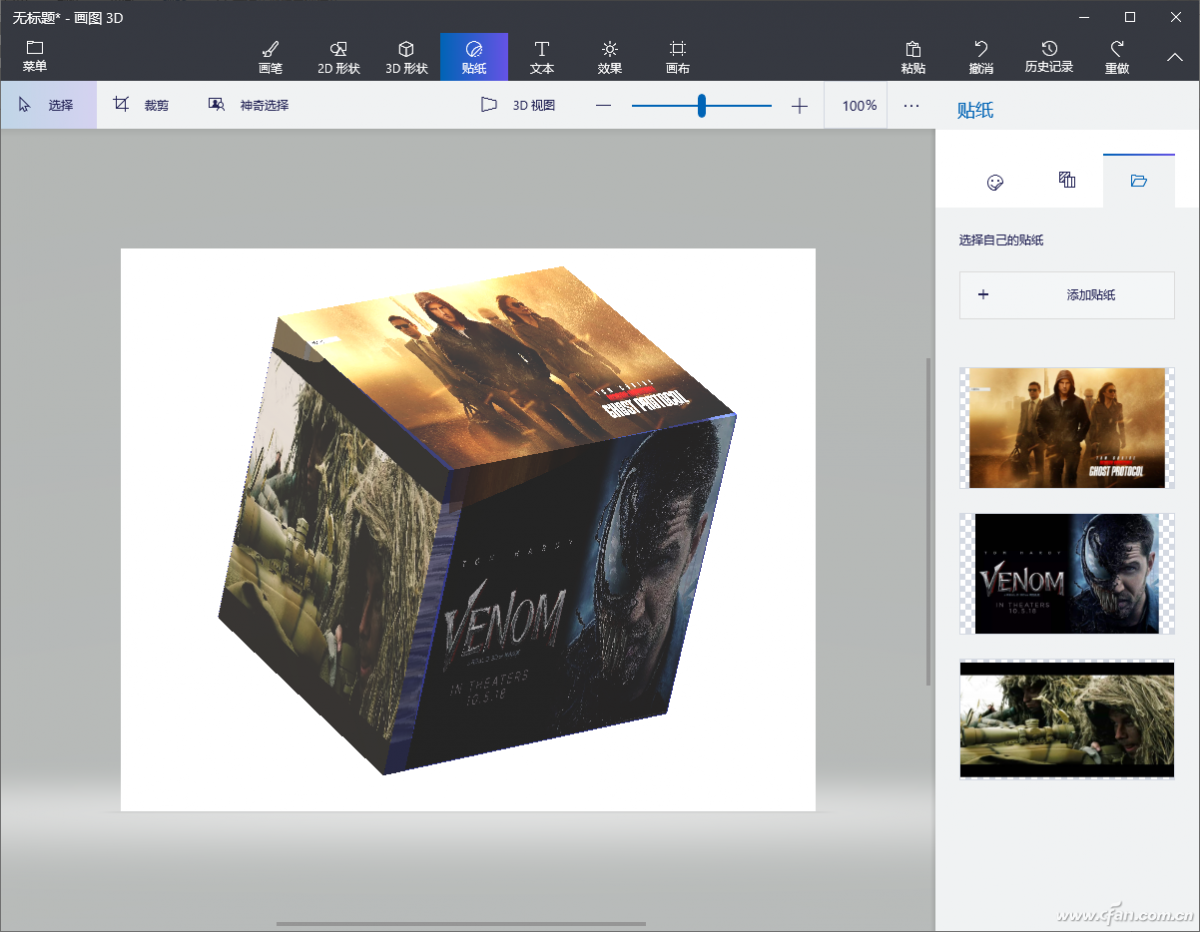Select the 画笔 brushes tool
This screenshot has height=932, width=1200.
pos(270,57)
